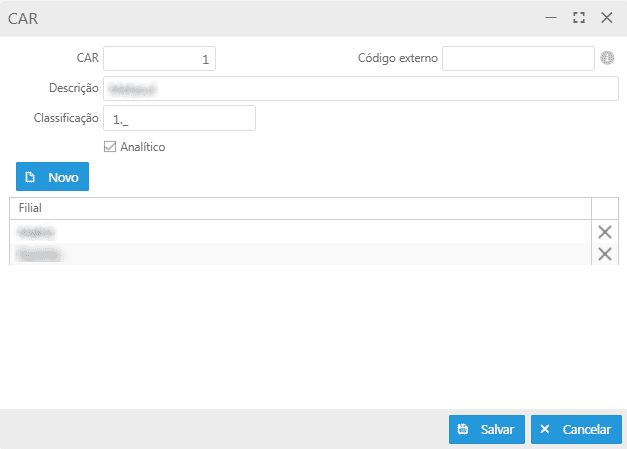
Task: Click the Classificação input field
Action: click(179, 119)
